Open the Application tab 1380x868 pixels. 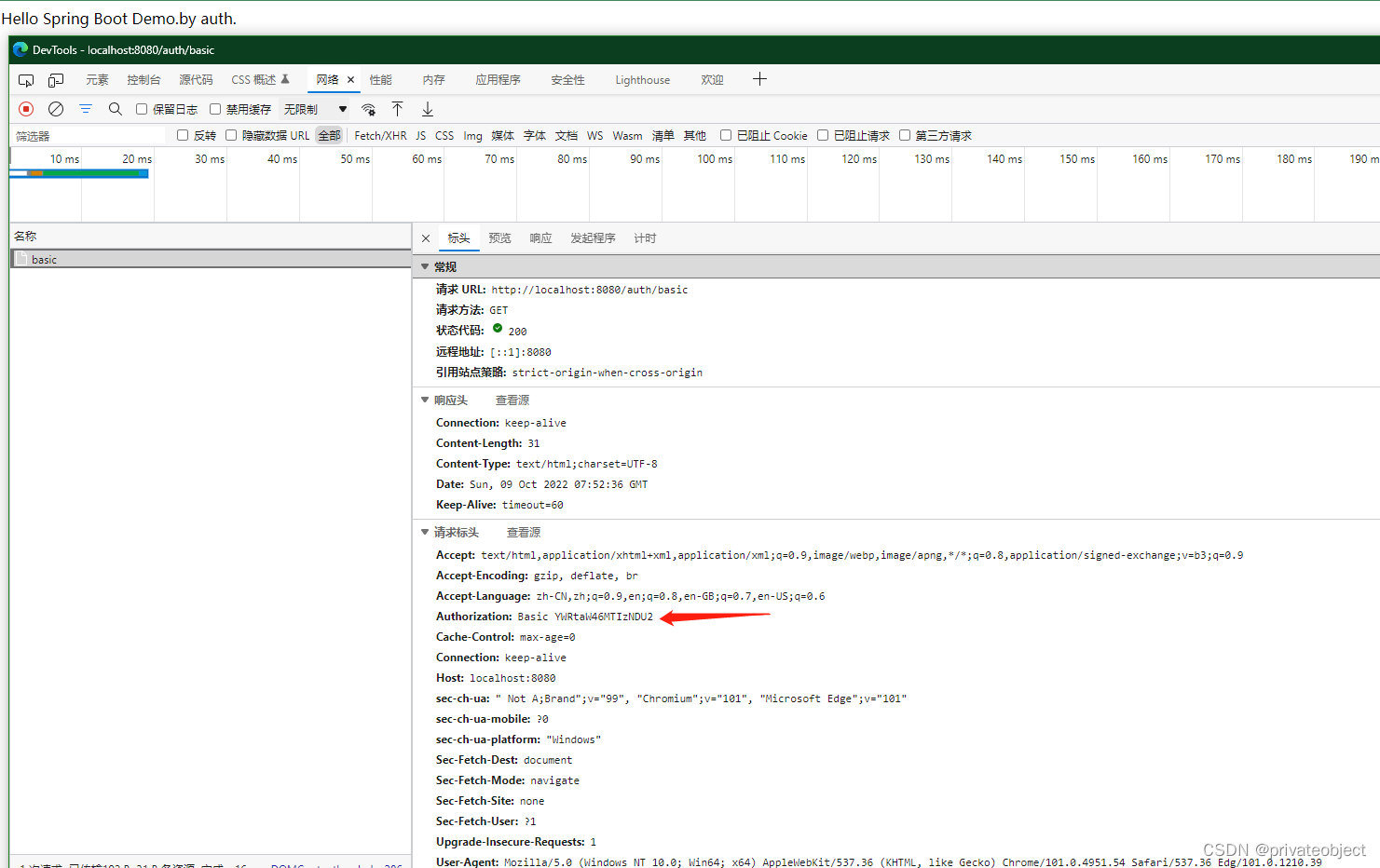tap(498, 80)
